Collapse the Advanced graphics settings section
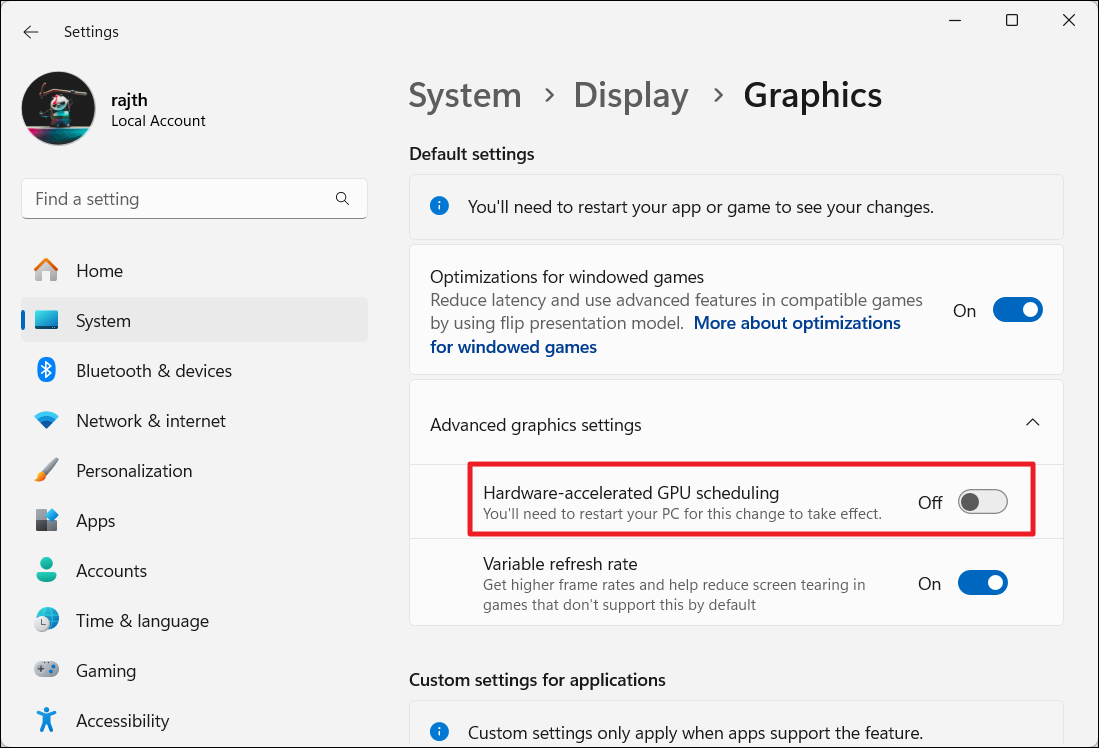Viewport: 1099px width, 748px height. tap(1032, 423)
